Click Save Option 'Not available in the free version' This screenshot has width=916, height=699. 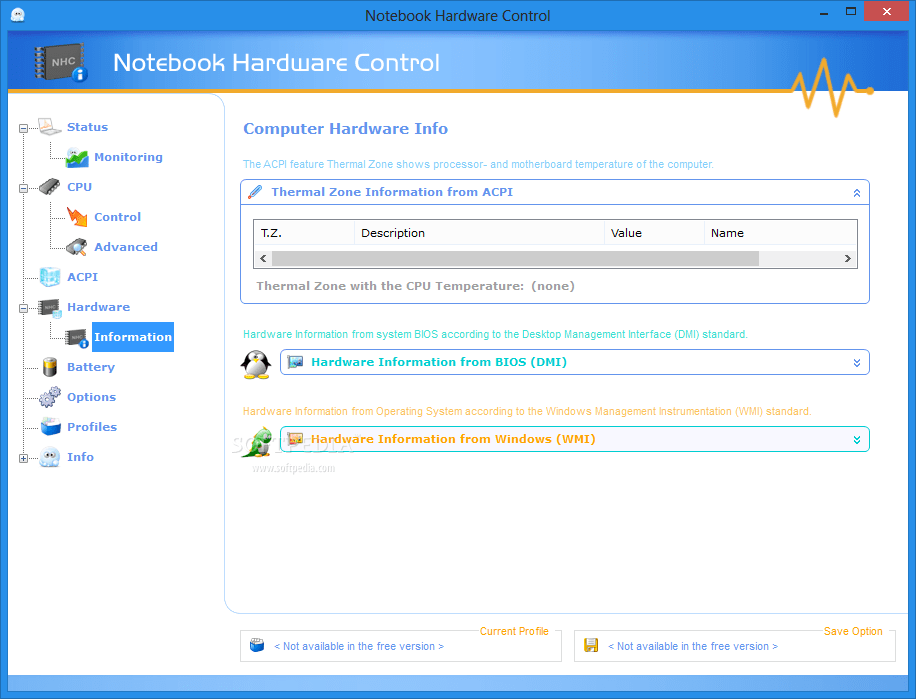(693, 646)
